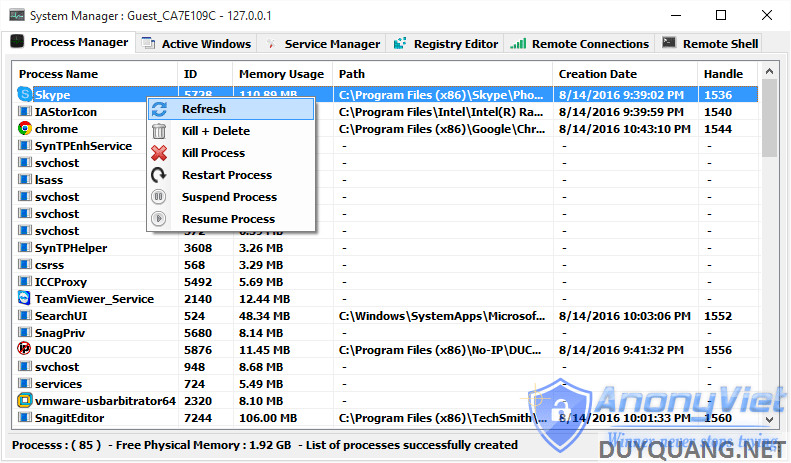
Task: Click the vertical scrollbar thumb
Action: click(x=769, y=118)
